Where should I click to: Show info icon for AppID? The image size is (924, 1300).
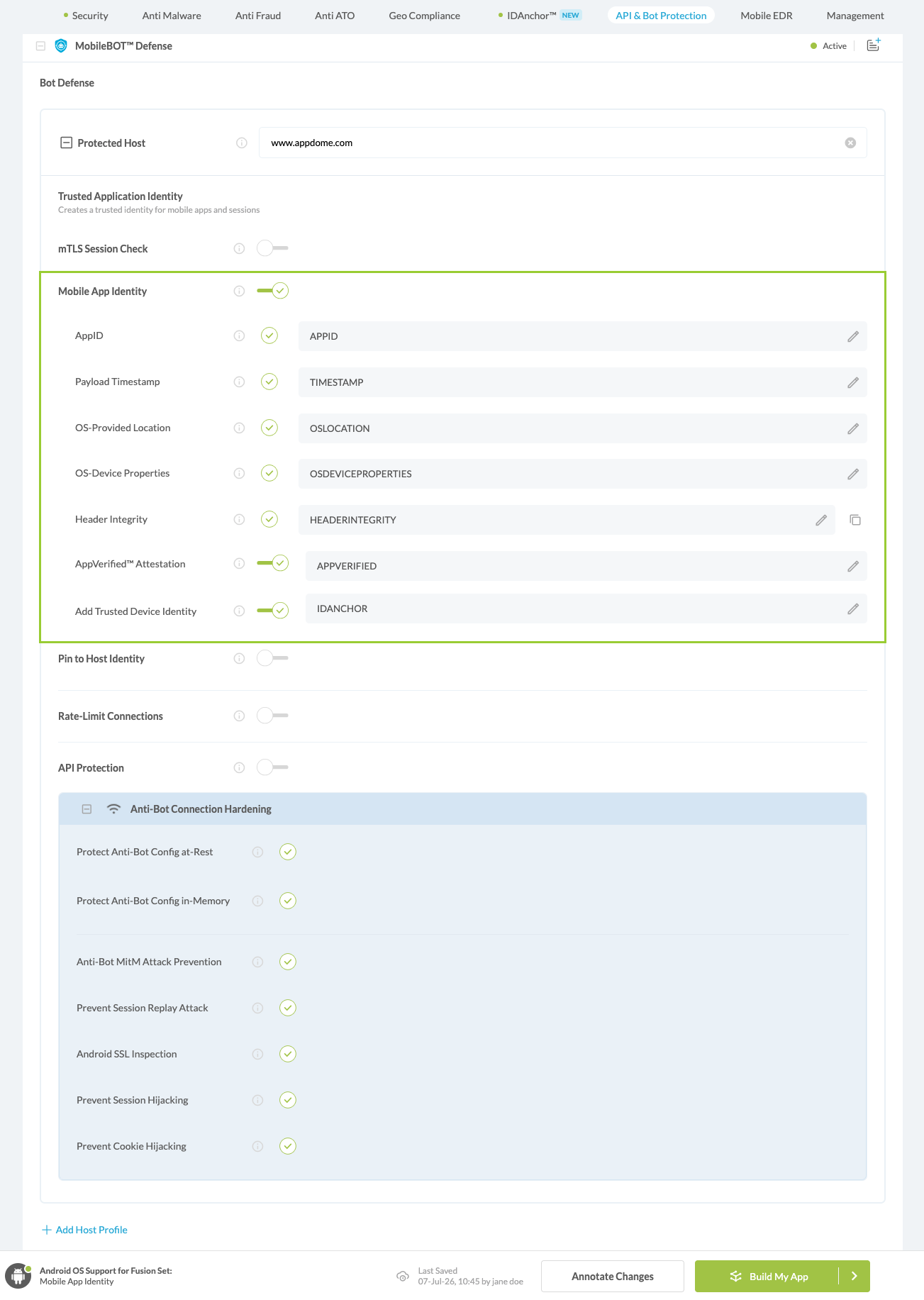239,336
